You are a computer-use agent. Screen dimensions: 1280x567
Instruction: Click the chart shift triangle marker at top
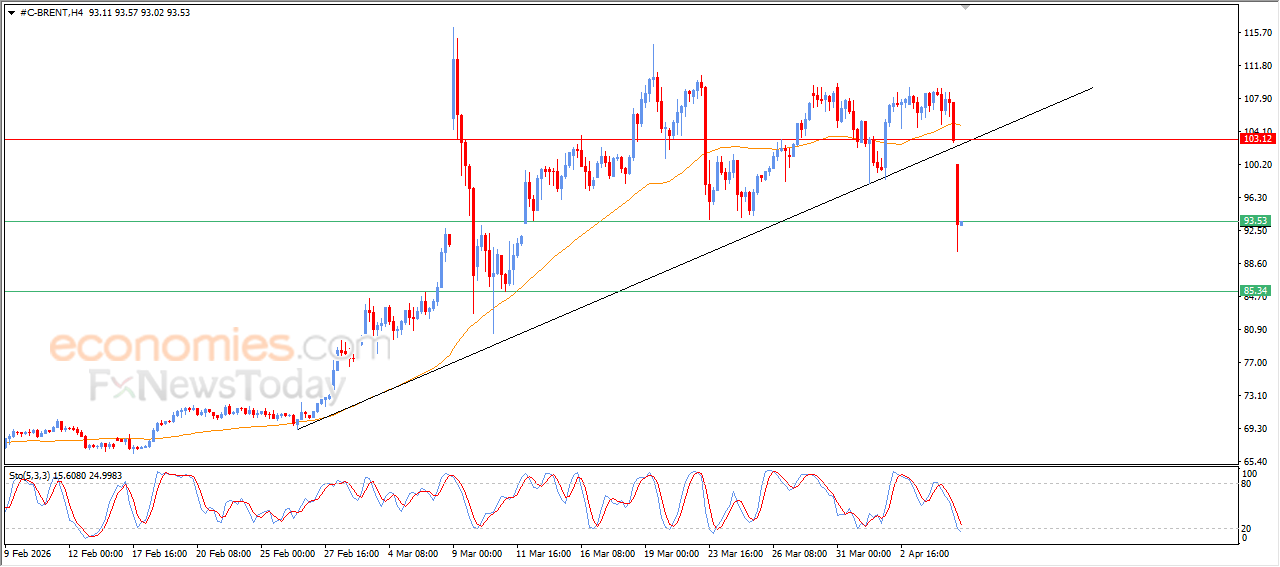point(965,7)
